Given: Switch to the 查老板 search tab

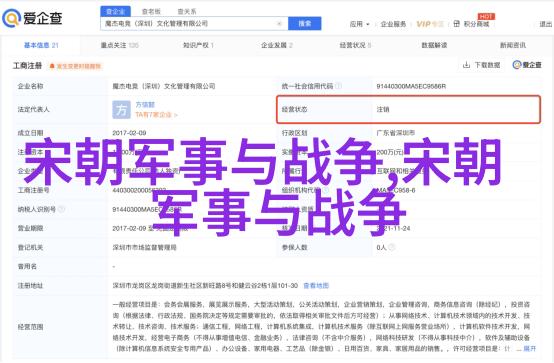Looking at the screenshot, I should [x=151, y=12].
